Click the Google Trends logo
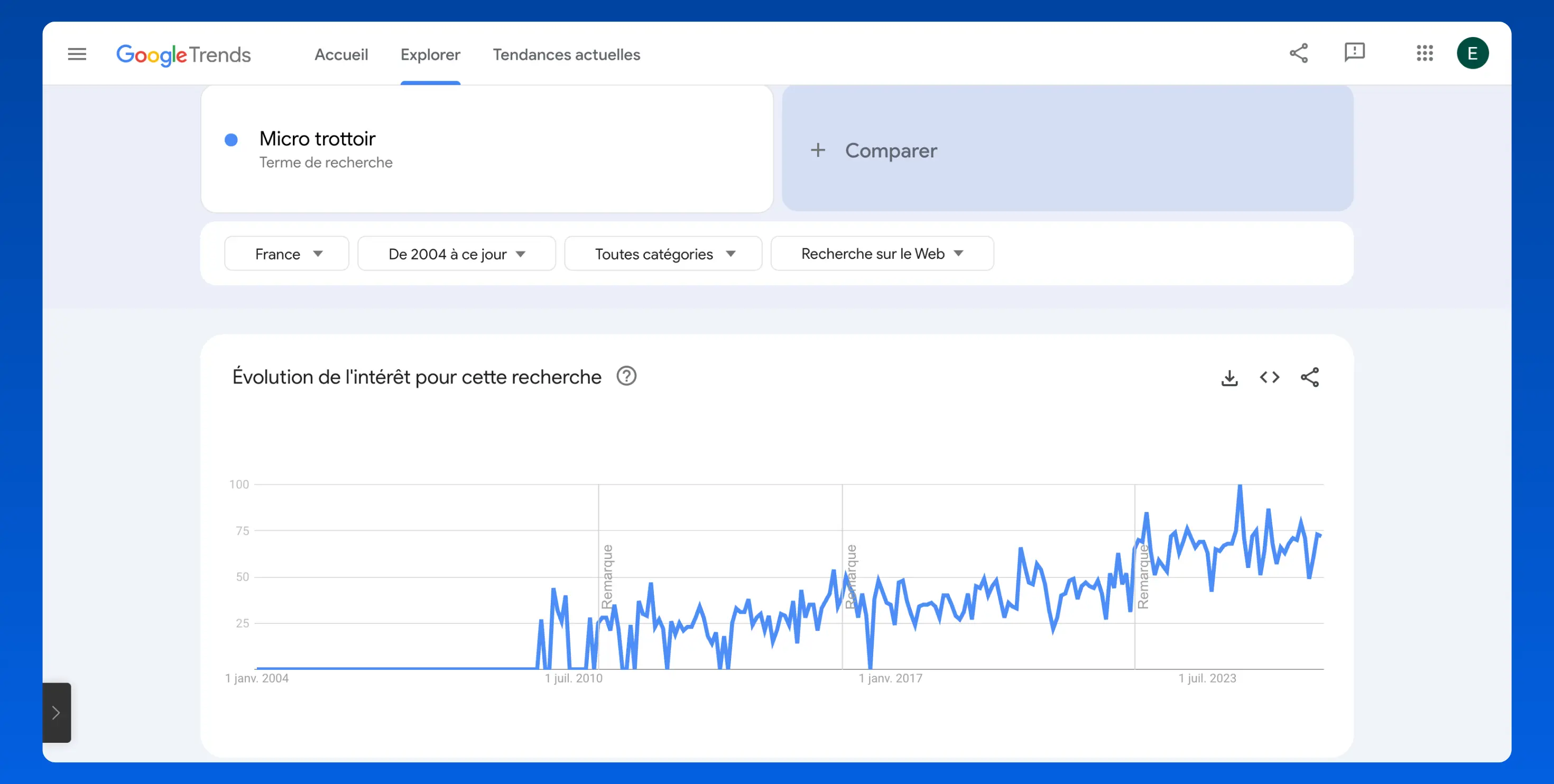 pos(183,55)
